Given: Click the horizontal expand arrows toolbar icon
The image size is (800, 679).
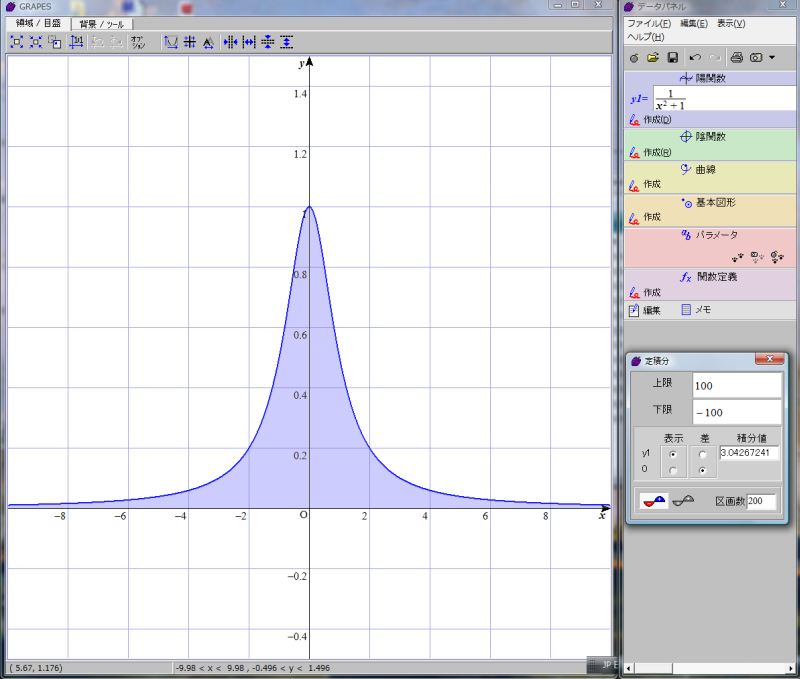Looking at the screenshot, I should [248, 42].
